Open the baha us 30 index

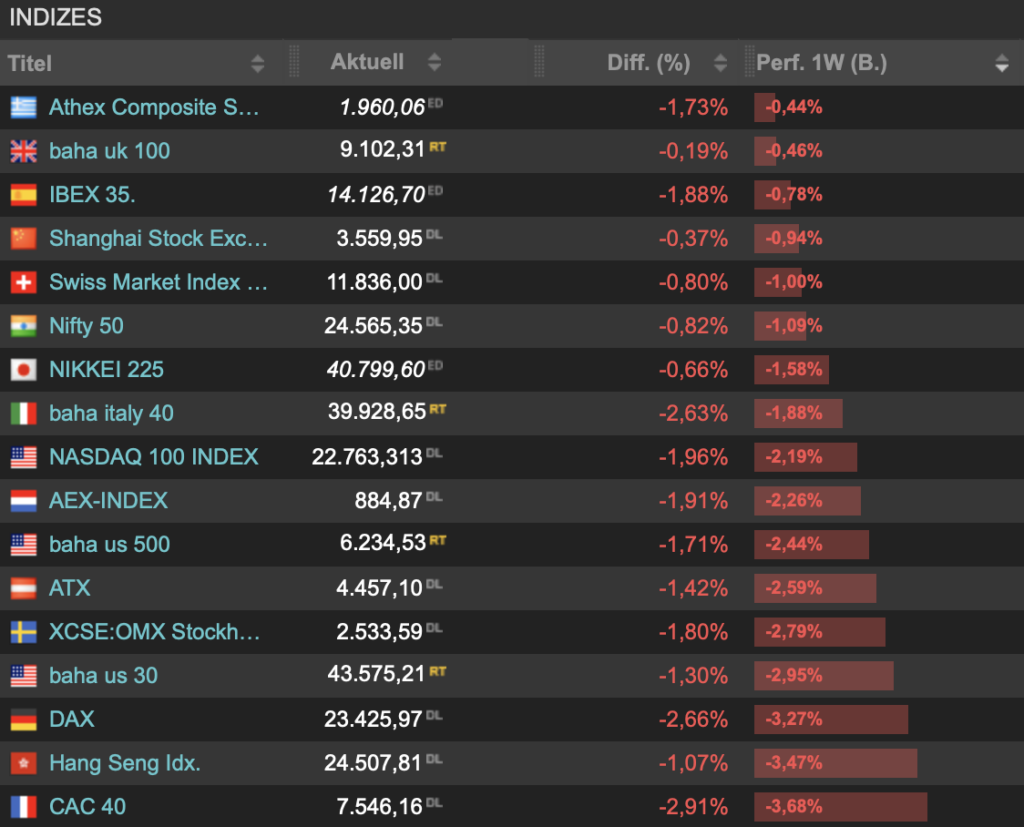(x=104, y=676)
